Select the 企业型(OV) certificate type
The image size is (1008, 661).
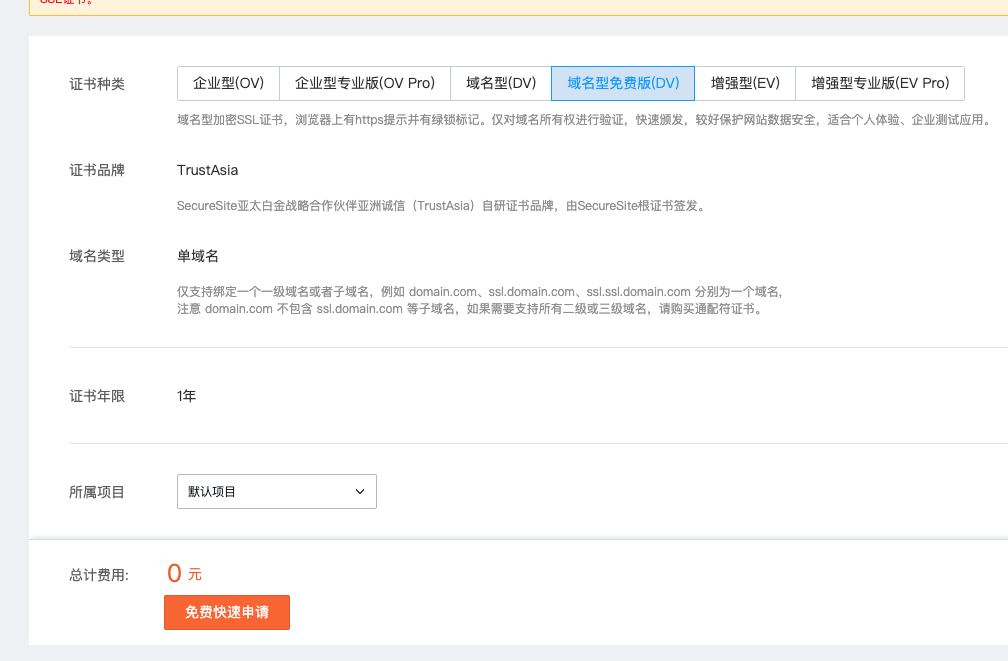(x=228, y=84)
